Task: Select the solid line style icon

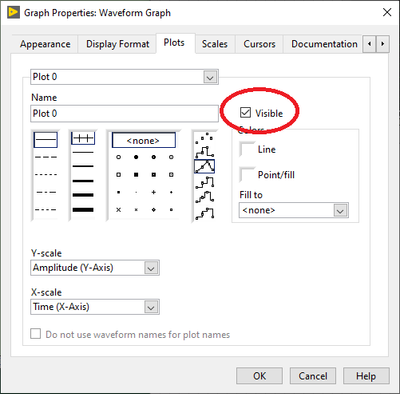Action: pos(46,140)
